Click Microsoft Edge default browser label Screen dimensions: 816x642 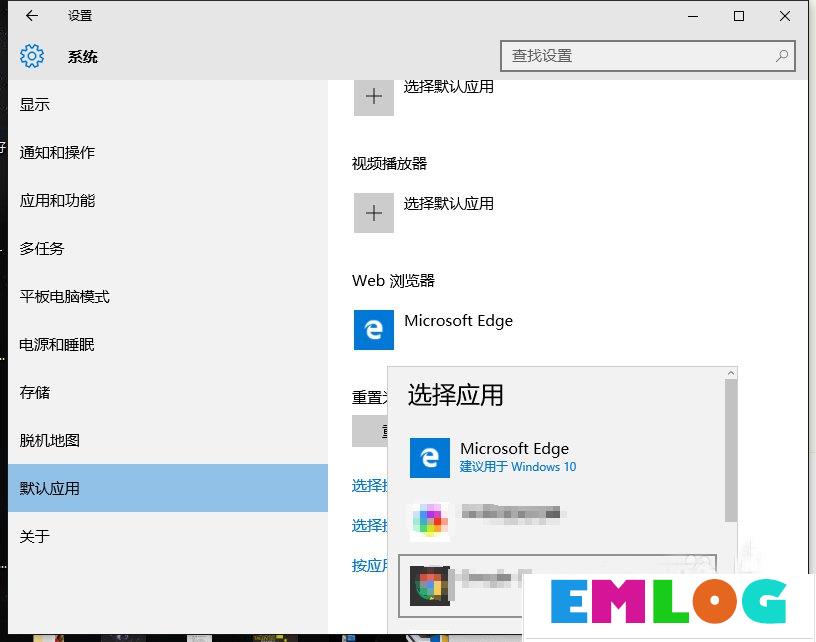(458, 320)
